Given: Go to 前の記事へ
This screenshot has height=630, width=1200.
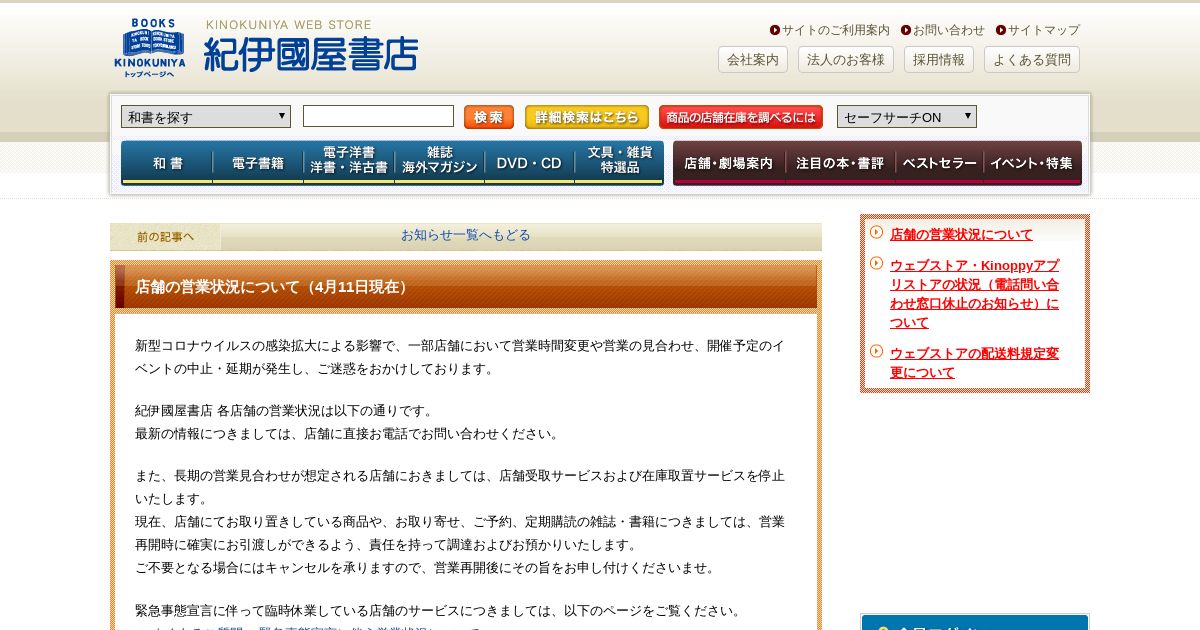Looking at the screenshot, I should 166,237.
